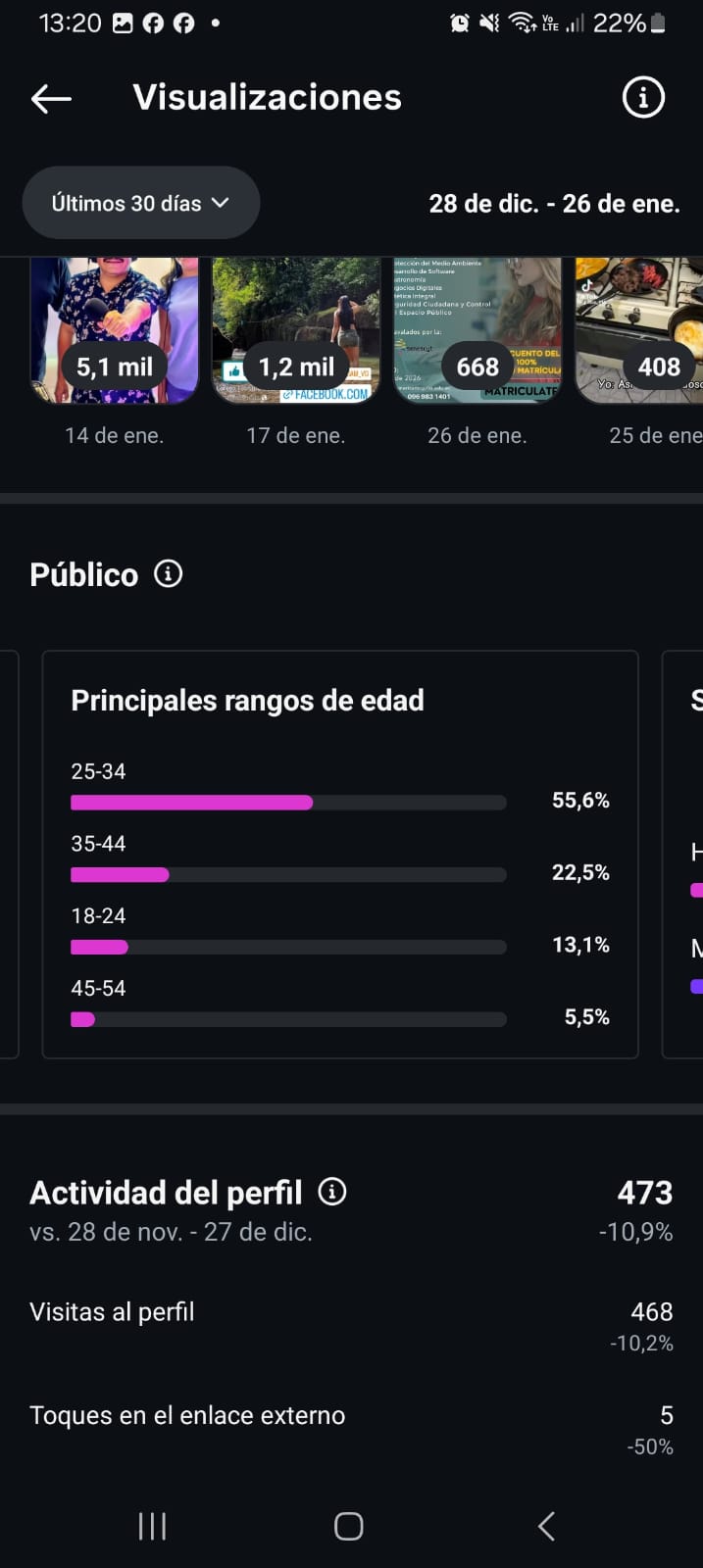This screenshot has width=703, height=1568.
Task: Tap the alarm icon in status bar
Action: pos(459,24)
